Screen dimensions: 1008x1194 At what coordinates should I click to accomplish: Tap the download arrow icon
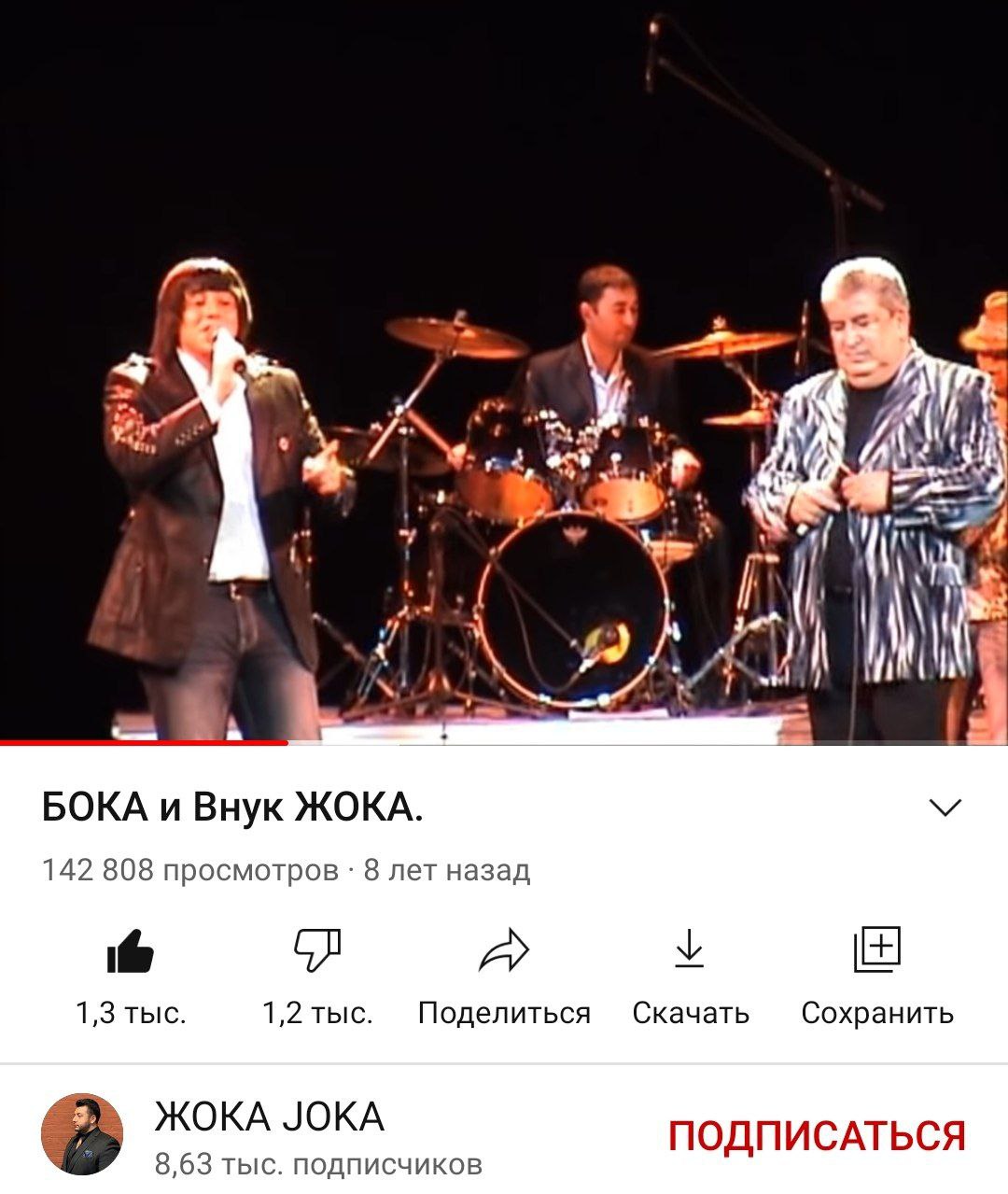pos(690,948)
